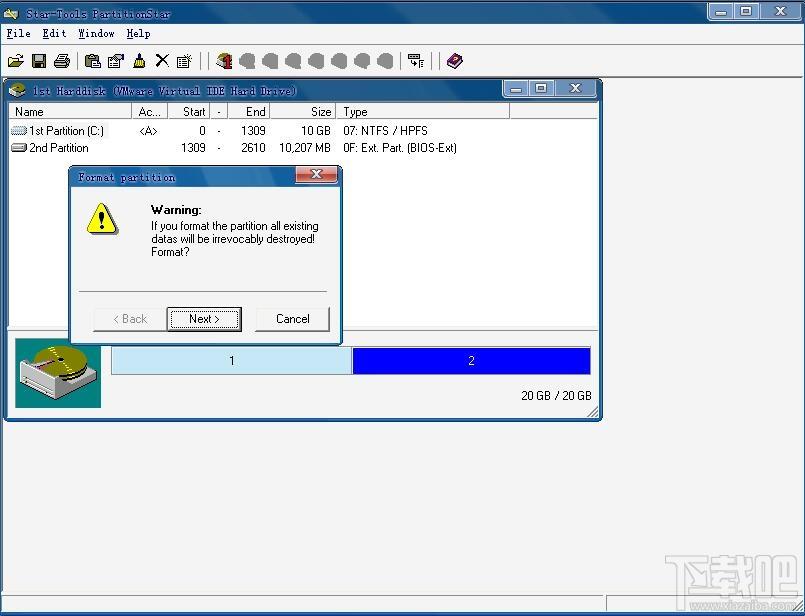
Task: Maximize the 1st Harddisk child window
Action: click(x=541, y=88)
